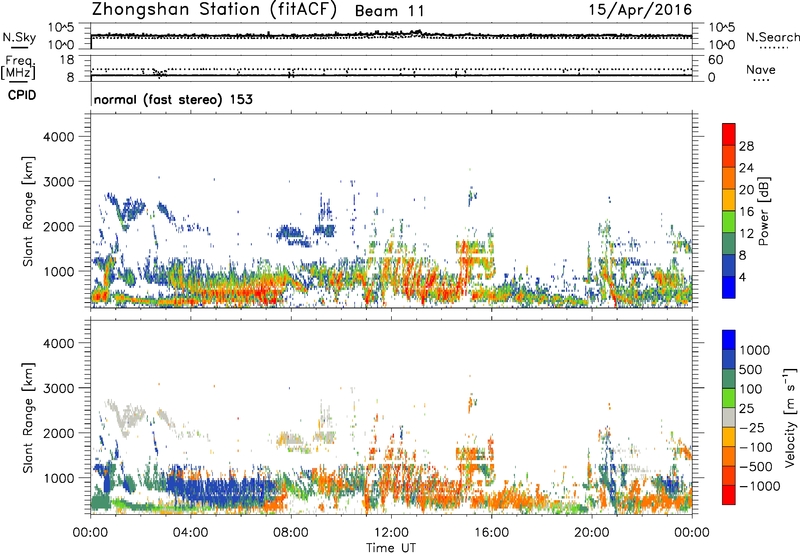Click the "-1000" tick on the Velocity color bar

759,486
